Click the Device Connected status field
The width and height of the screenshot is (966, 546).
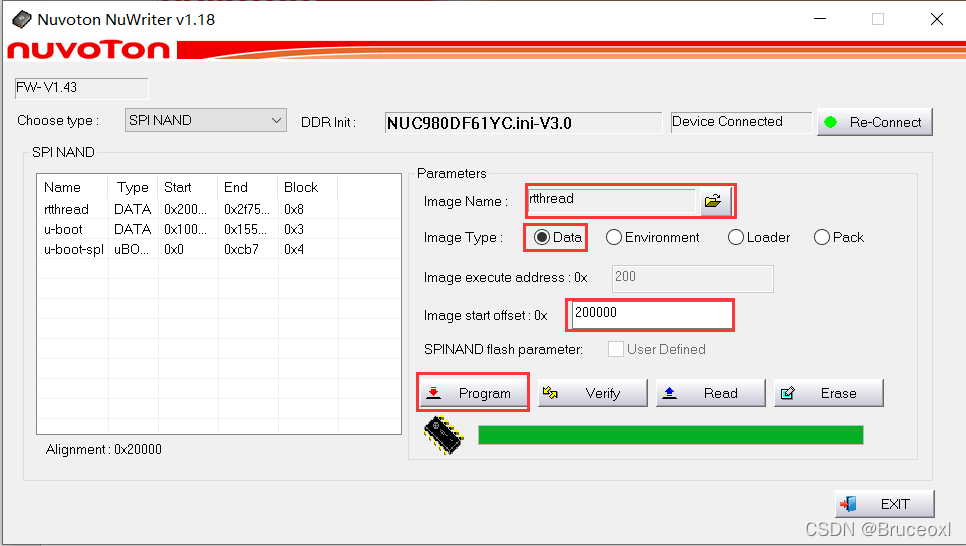(741, 122)
